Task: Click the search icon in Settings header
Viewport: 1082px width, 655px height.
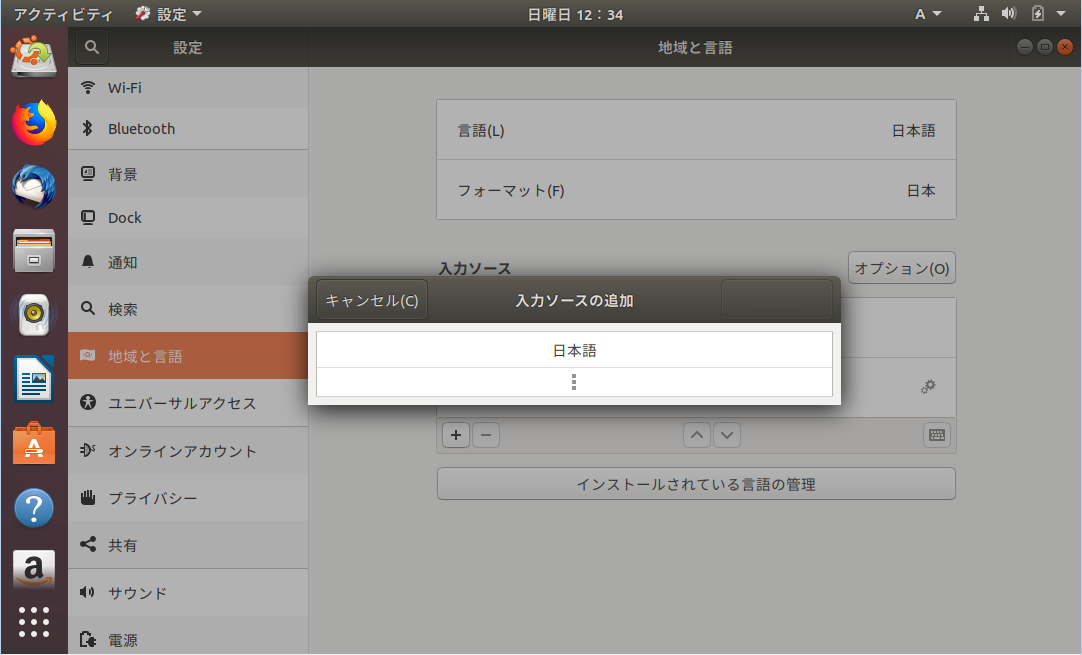Action: click(x=92, y=47)
